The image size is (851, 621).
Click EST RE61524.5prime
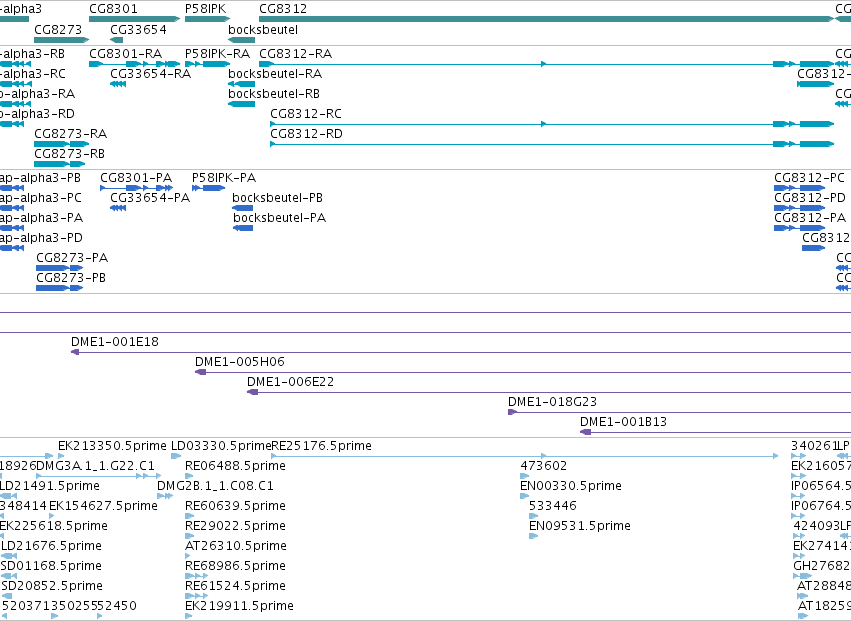point(235,587)
